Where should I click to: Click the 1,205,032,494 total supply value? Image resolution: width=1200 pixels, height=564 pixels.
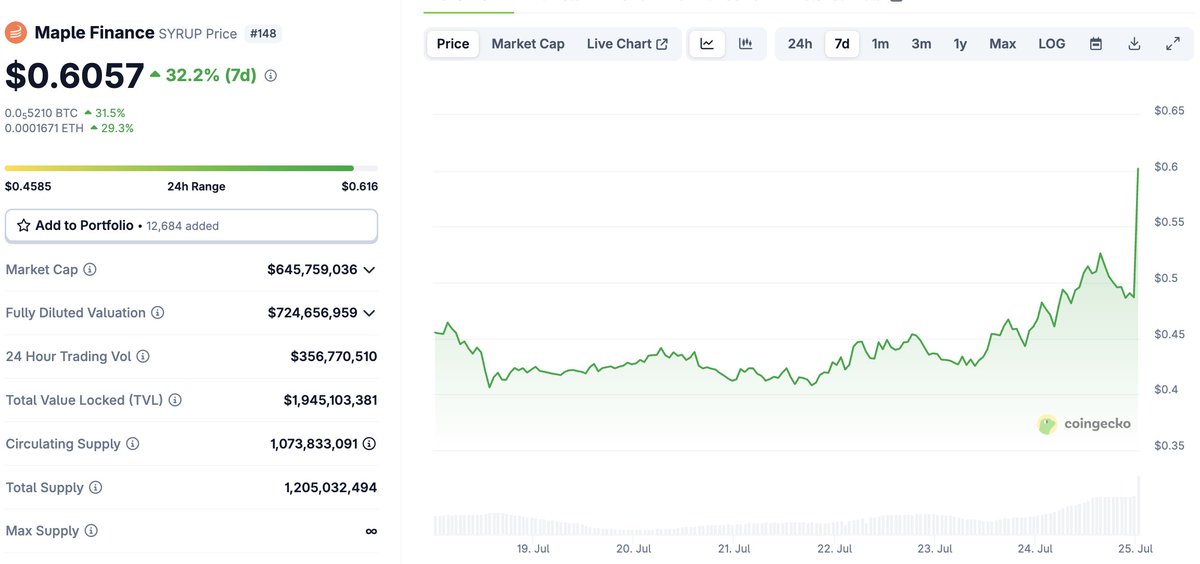(330, 488)
